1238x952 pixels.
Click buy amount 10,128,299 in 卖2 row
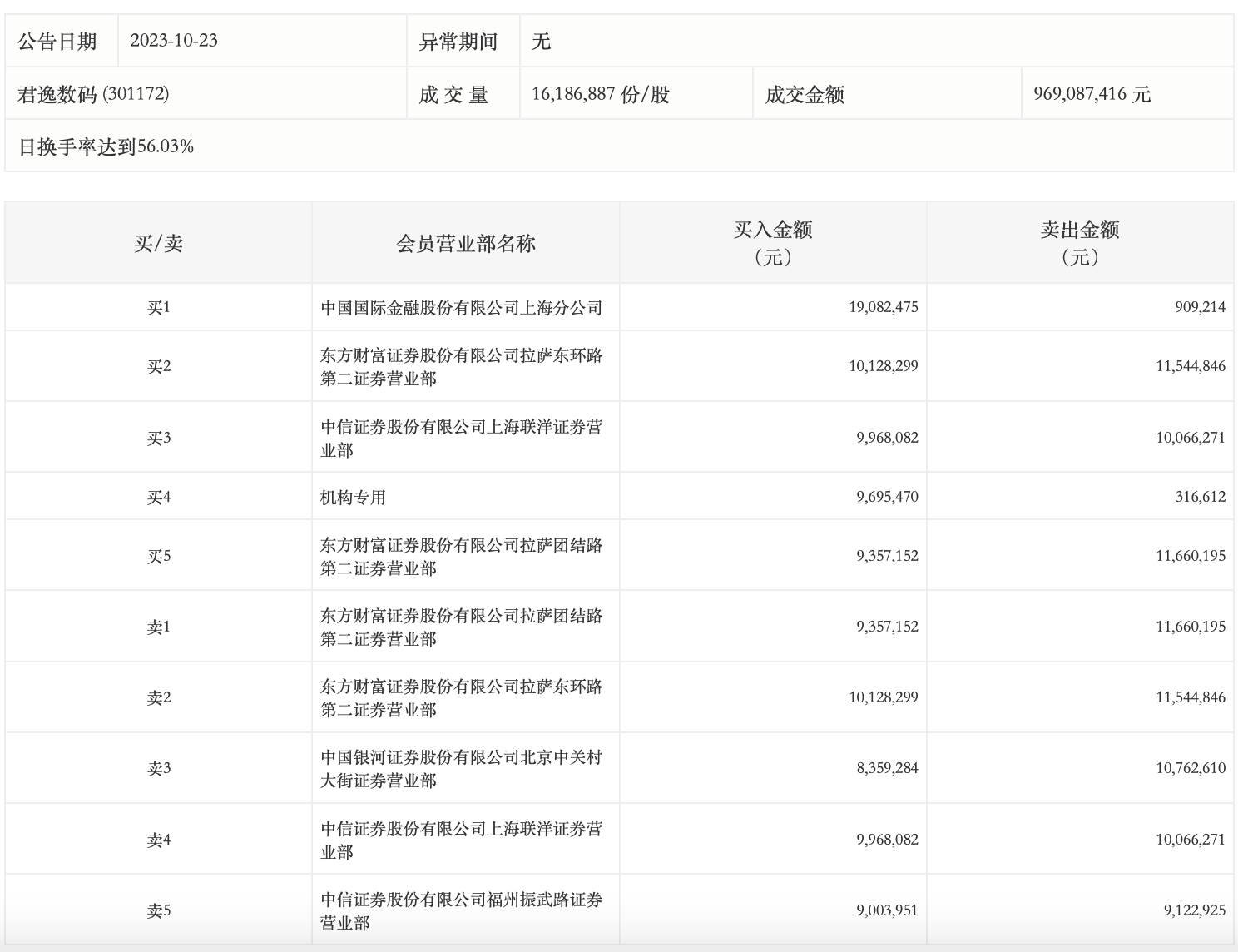click(884, 697)
